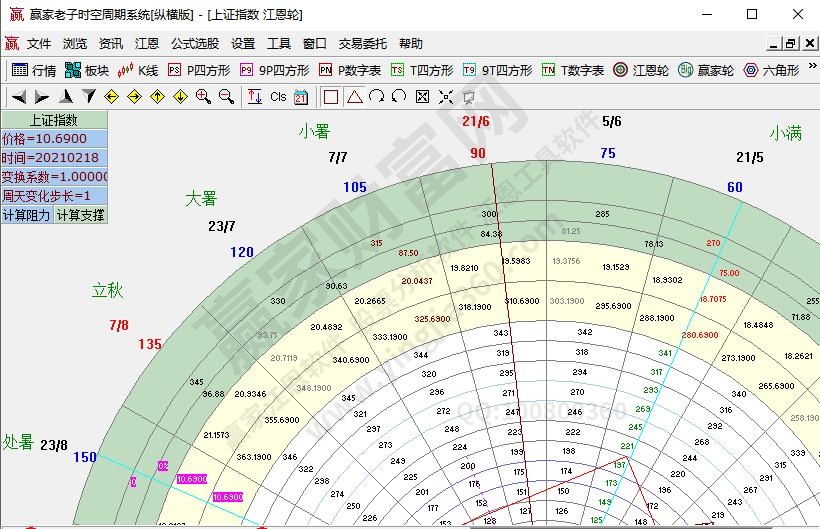Click the yellow diamond right arrow
This screenshot has height=529, width=820.
click(x=134, y=97)
